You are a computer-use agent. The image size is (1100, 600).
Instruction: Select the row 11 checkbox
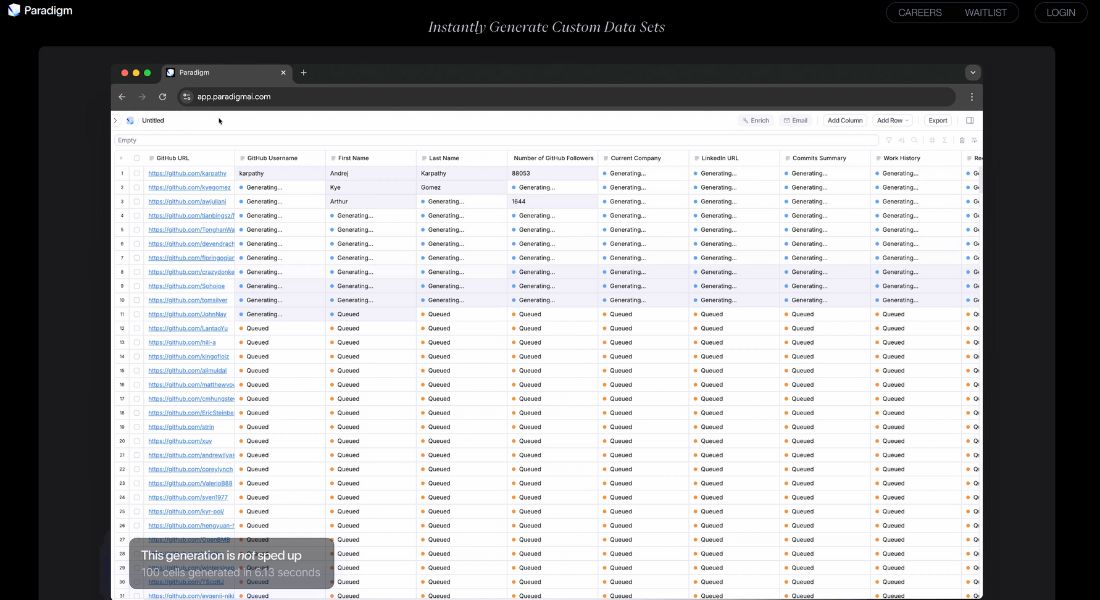point(137,314)
